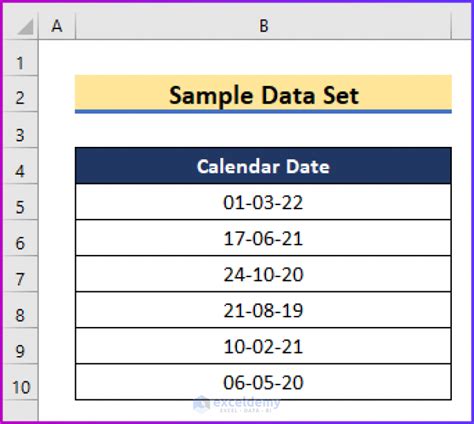Click the Sample Data Set title cell

263,94
